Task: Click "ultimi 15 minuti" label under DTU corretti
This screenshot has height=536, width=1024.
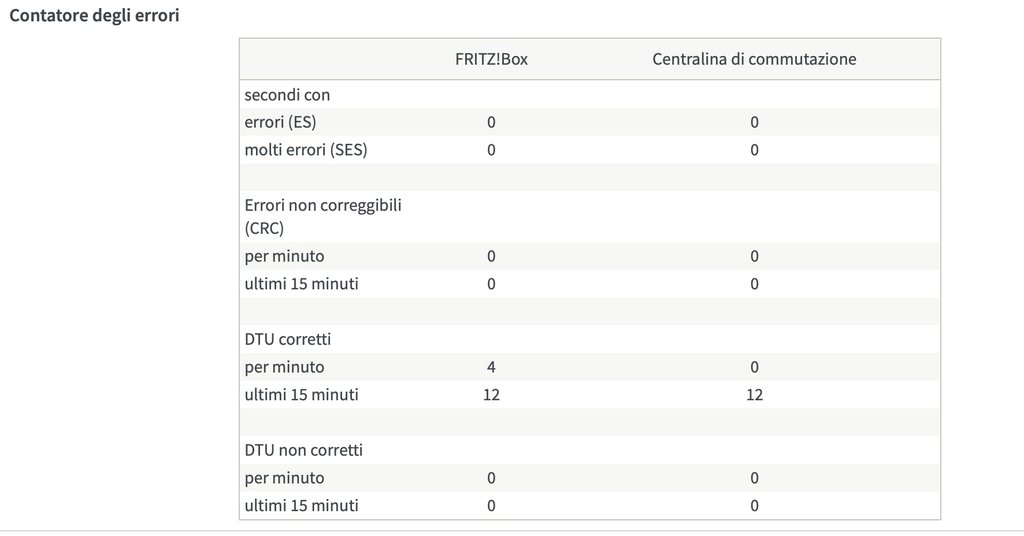Action: point(302,395)
